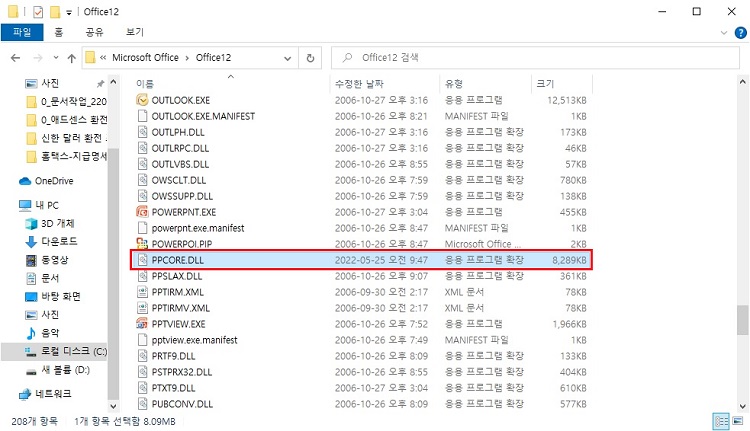750x431 pixels.
Task: Click the 다운로드 download arrow icon
Action: (31, 242)
